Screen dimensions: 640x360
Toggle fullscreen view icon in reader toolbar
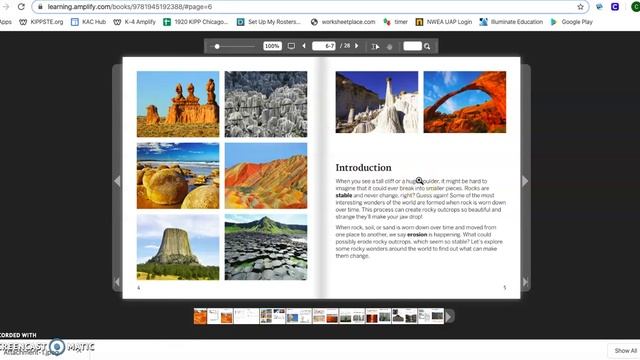pos(291,46)
